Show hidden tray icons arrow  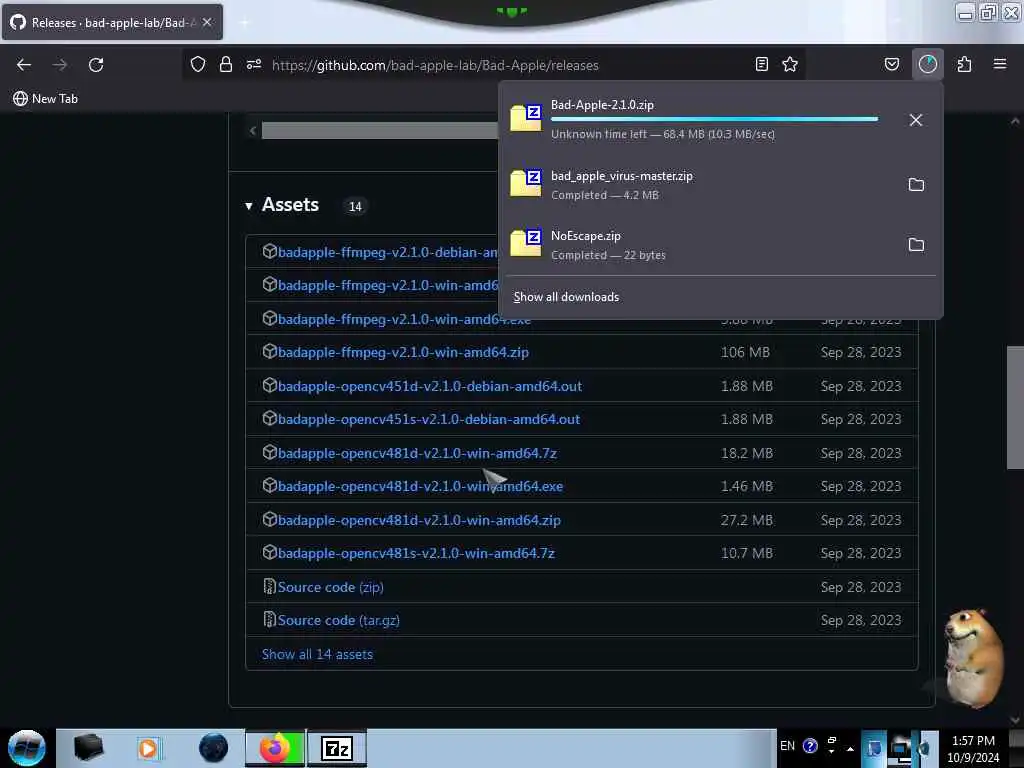pyautogui.click(x=850, y=748)
